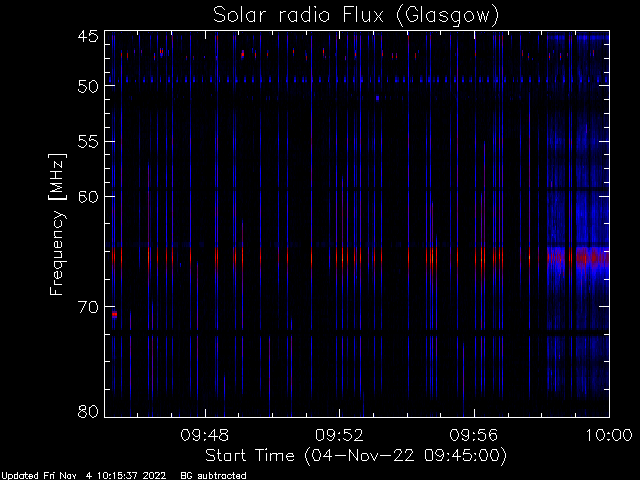
Task: Select the "Frequency [MHz]" axis label
Action: [x=57, y=224]
